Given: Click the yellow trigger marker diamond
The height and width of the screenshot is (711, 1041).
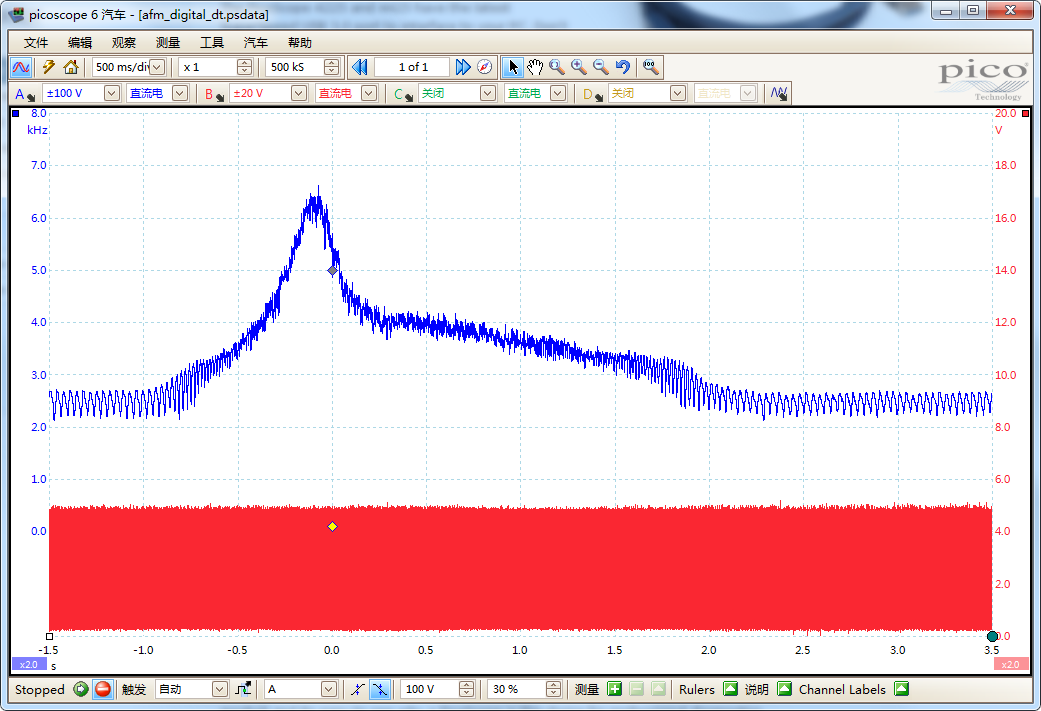Looking at the screenshot, I should point(333,526).
